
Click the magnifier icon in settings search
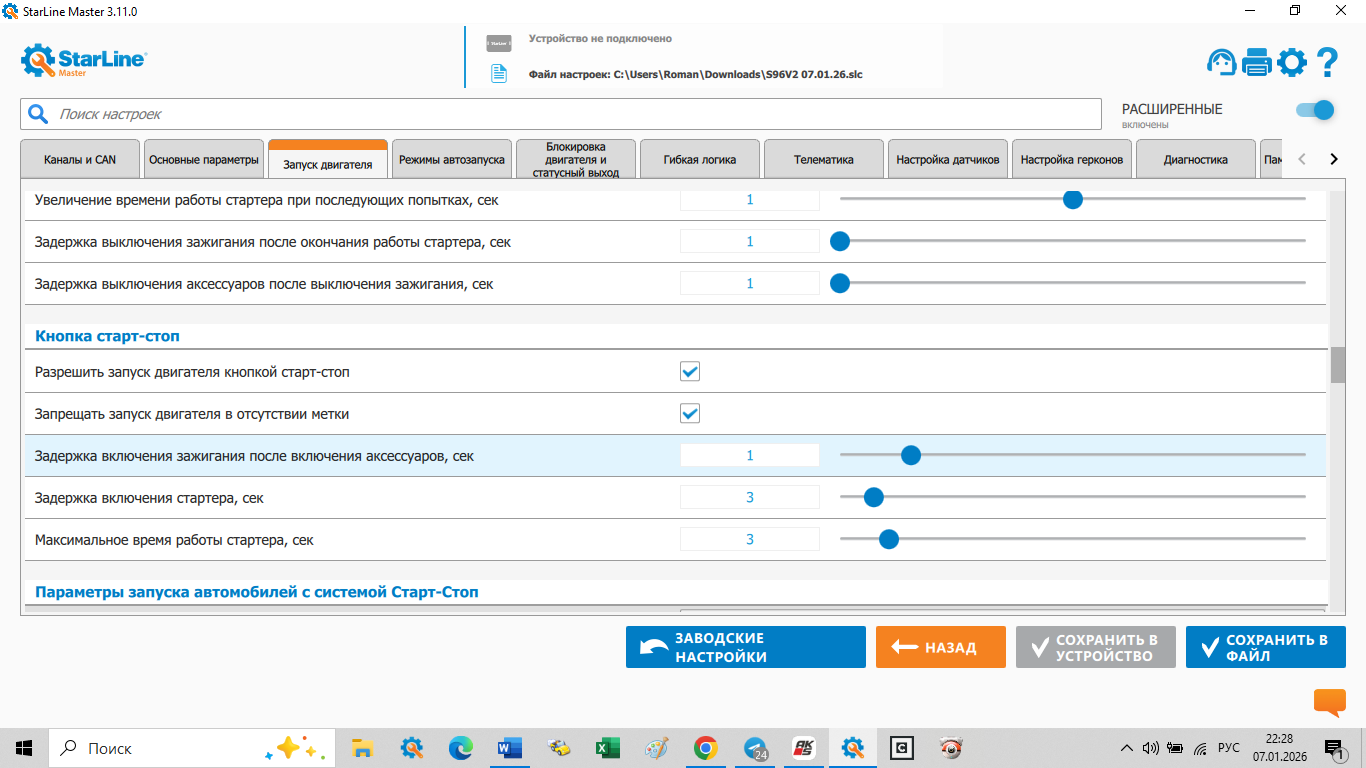pos(38,114)
